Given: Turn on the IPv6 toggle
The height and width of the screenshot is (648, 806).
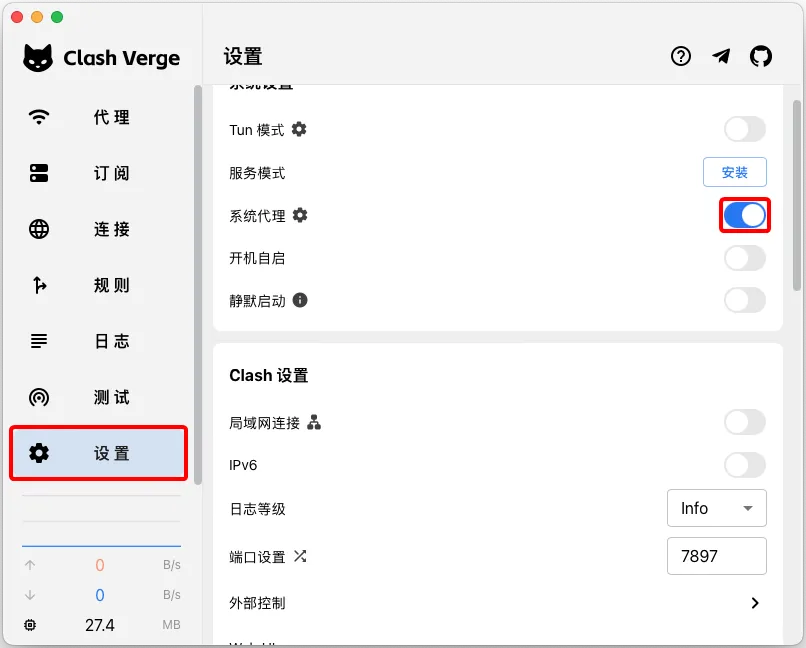Looking at the screenshot, I should pos(744,465).
